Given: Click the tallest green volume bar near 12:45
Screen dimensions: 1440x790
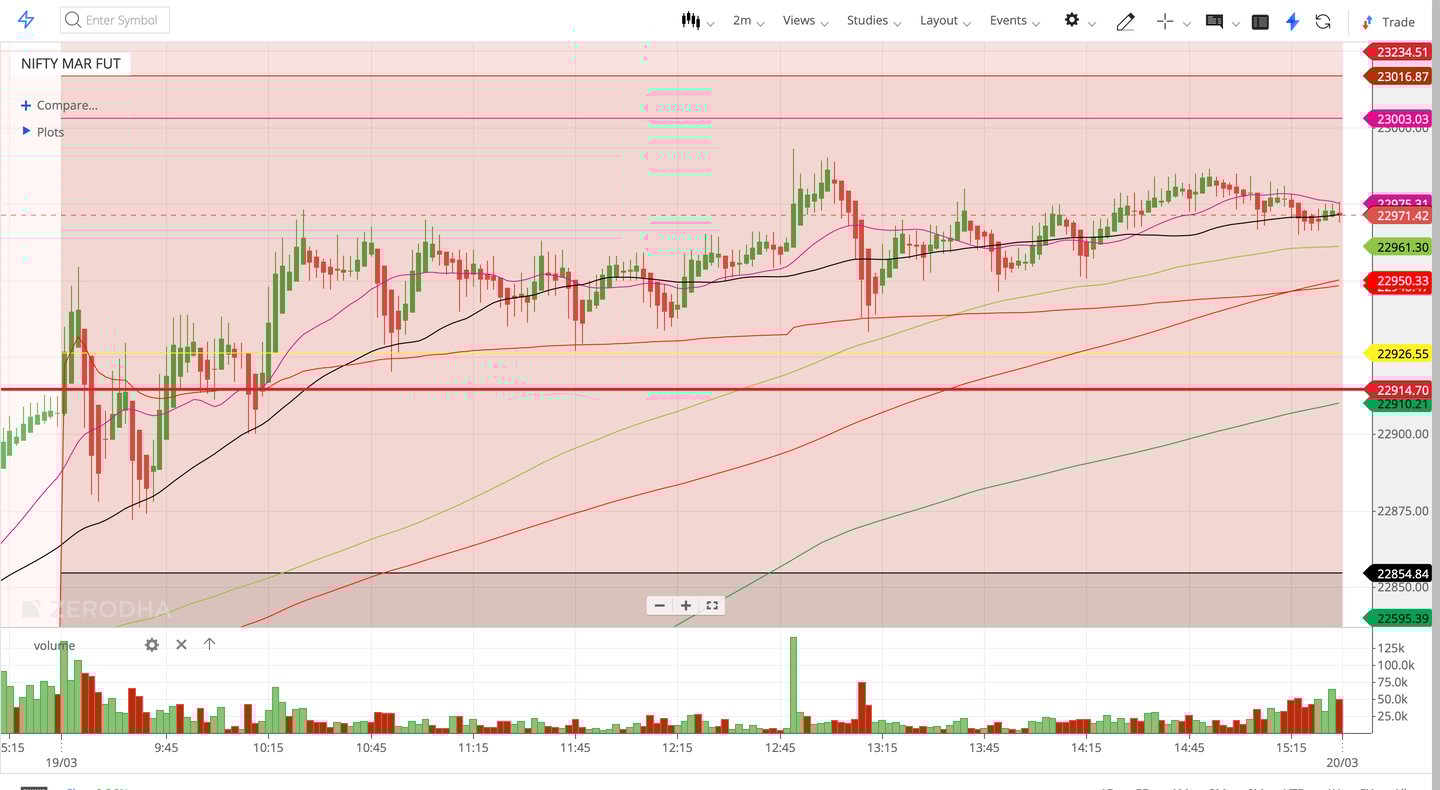Looking at the screenshot, I should click(x=794, y=685).
